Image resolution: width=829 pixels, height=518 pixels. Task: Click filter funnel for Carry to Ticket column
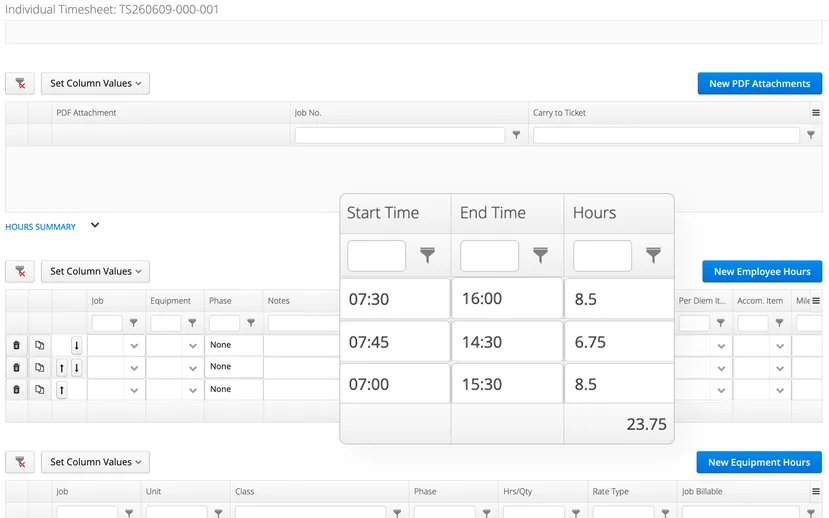[810, 135]
